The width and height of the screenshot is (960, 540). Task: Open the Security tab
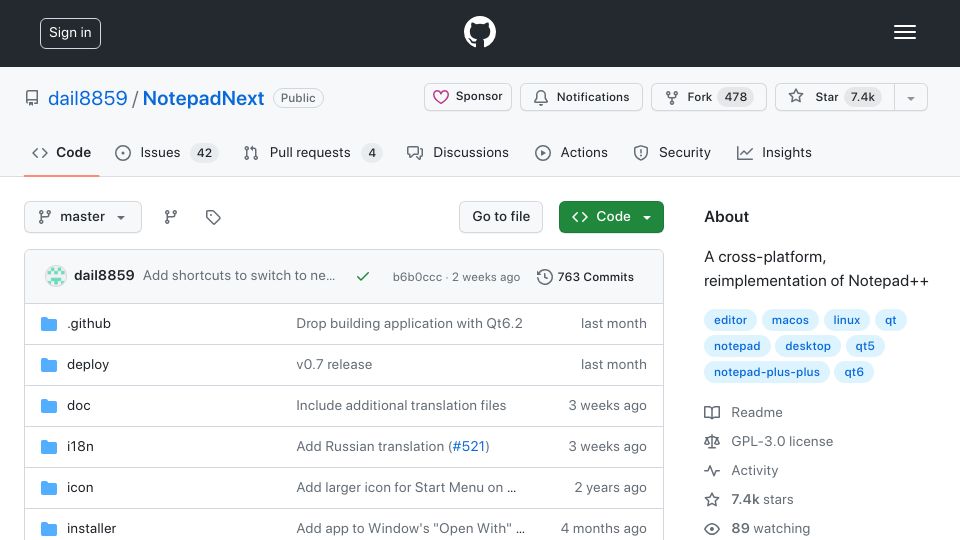pyautogui.click(x=672, y=152)
